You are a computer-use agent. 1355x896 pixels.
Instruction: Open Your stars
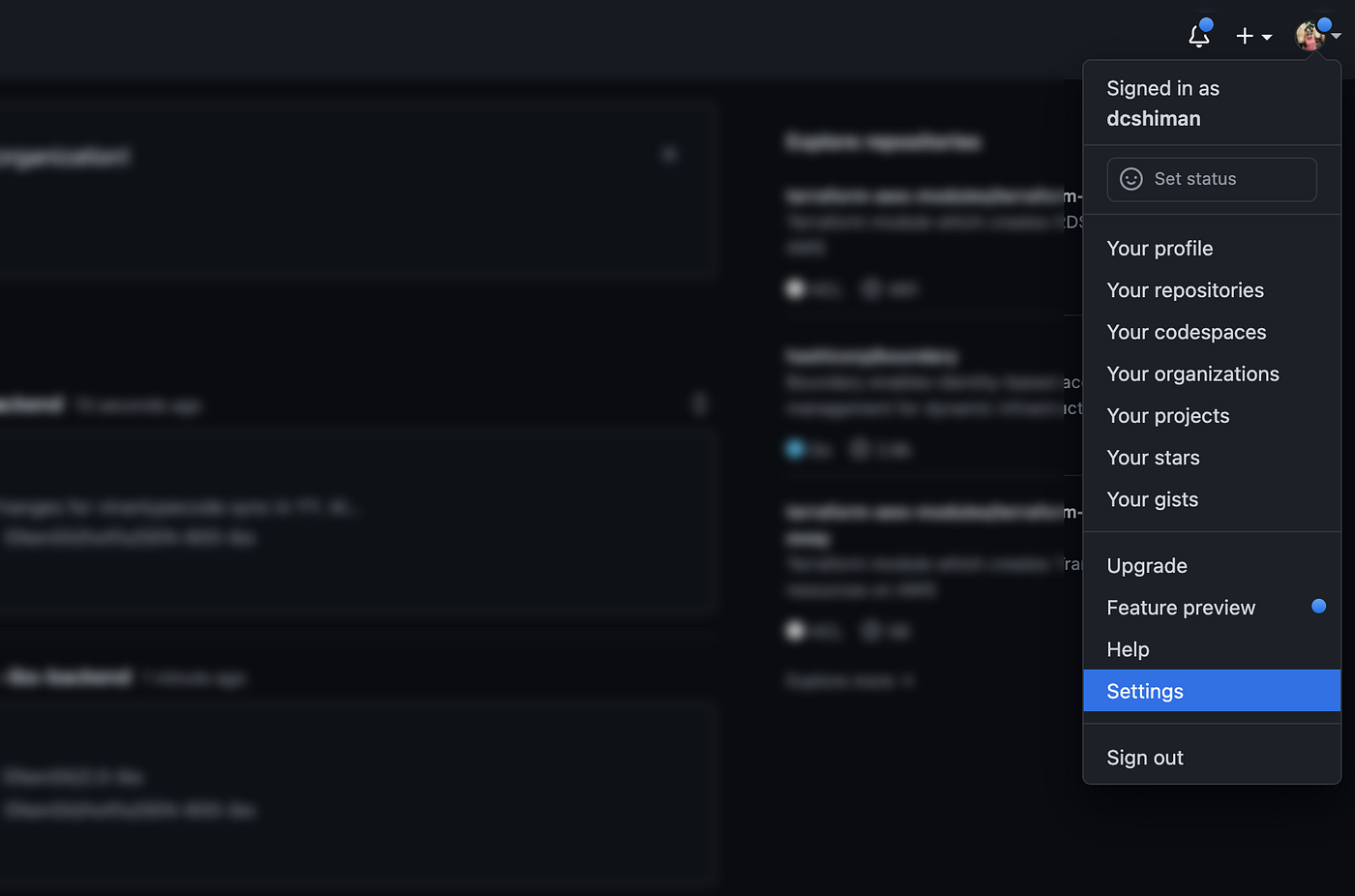pos(1153,457)
